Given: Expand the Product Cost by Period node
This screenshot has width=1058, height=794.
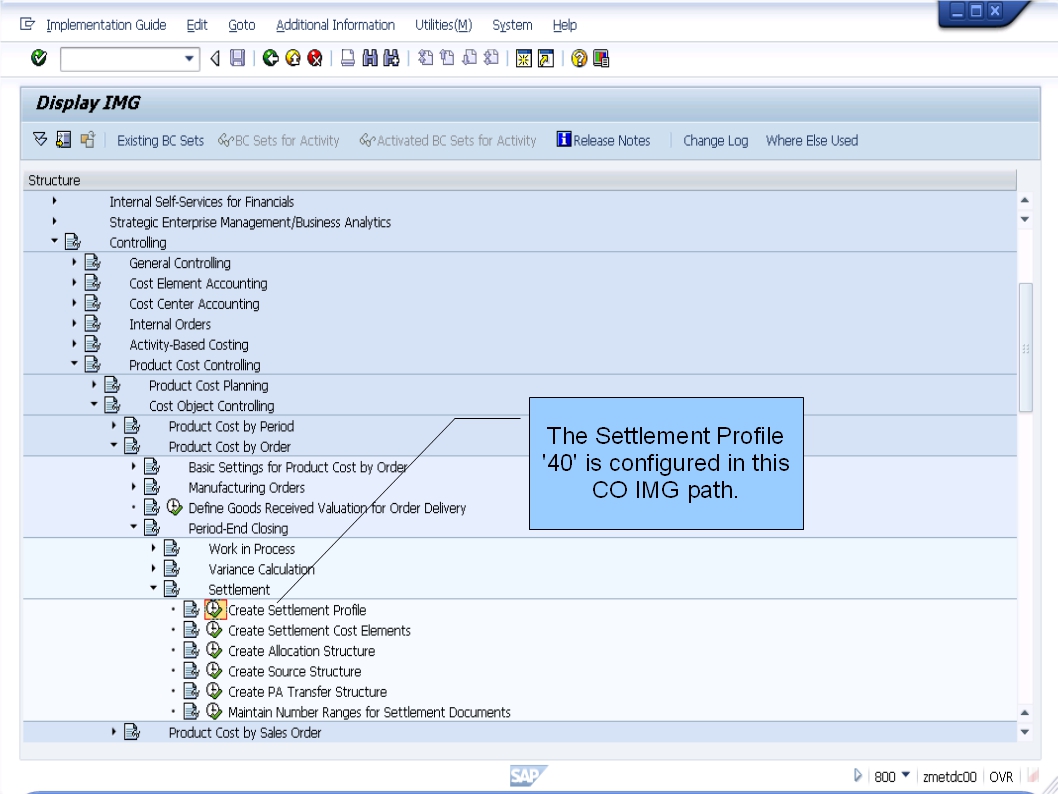Looking at the screenshot, I should [114, 425].
